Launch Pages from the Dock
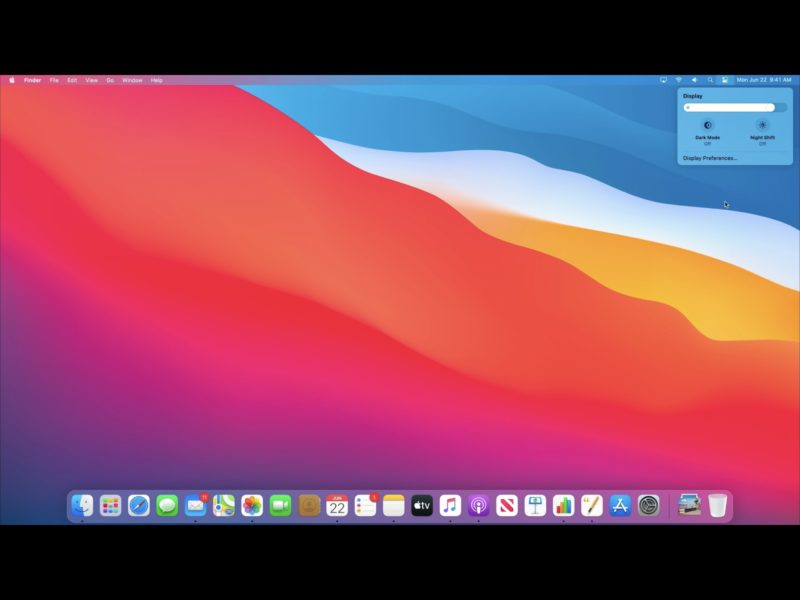 tap(592, 506)
